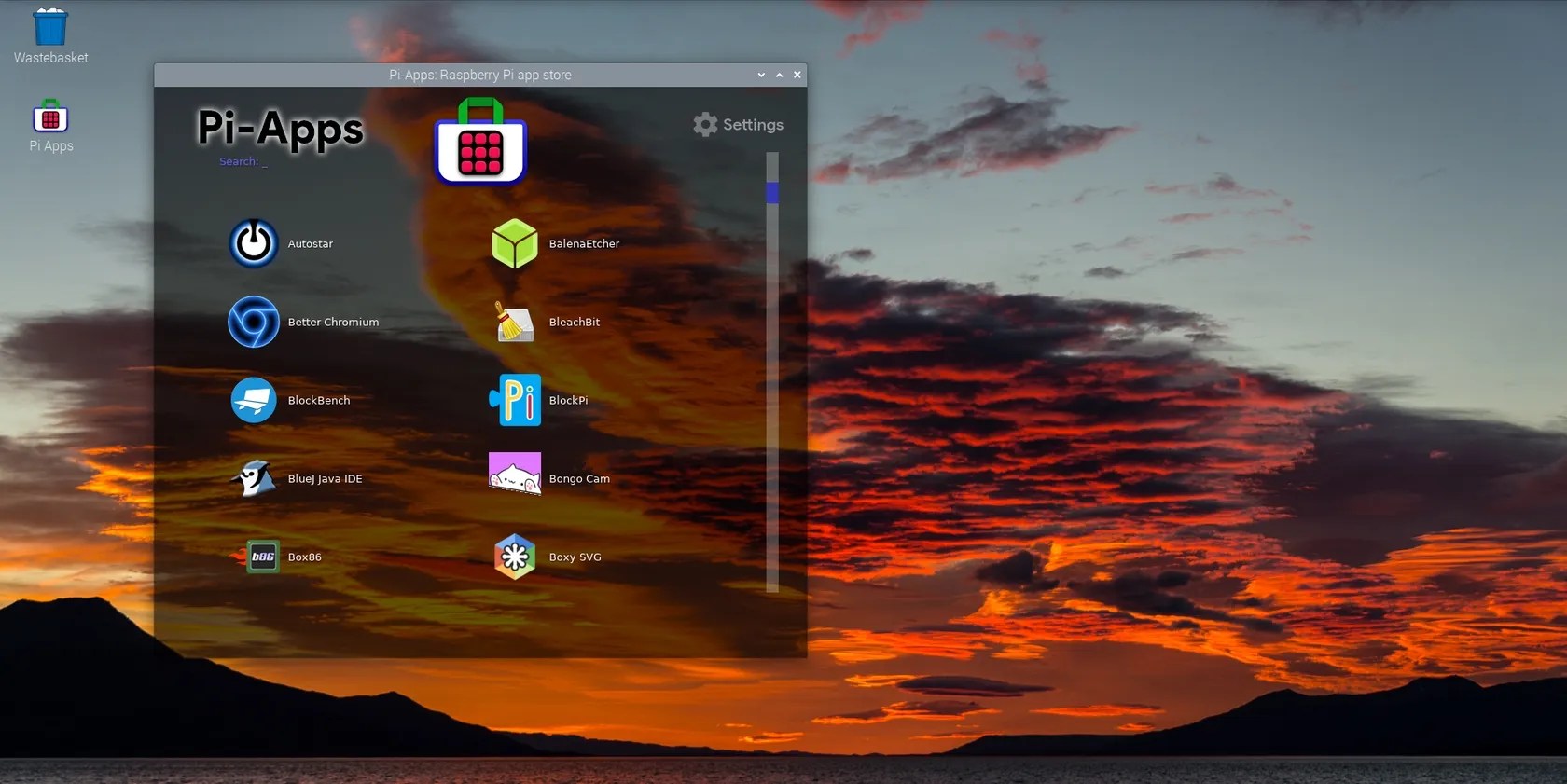This screenshot has height=784, width=1567.
Task: Click the BalenaEtcher text label
Action: 584,243
